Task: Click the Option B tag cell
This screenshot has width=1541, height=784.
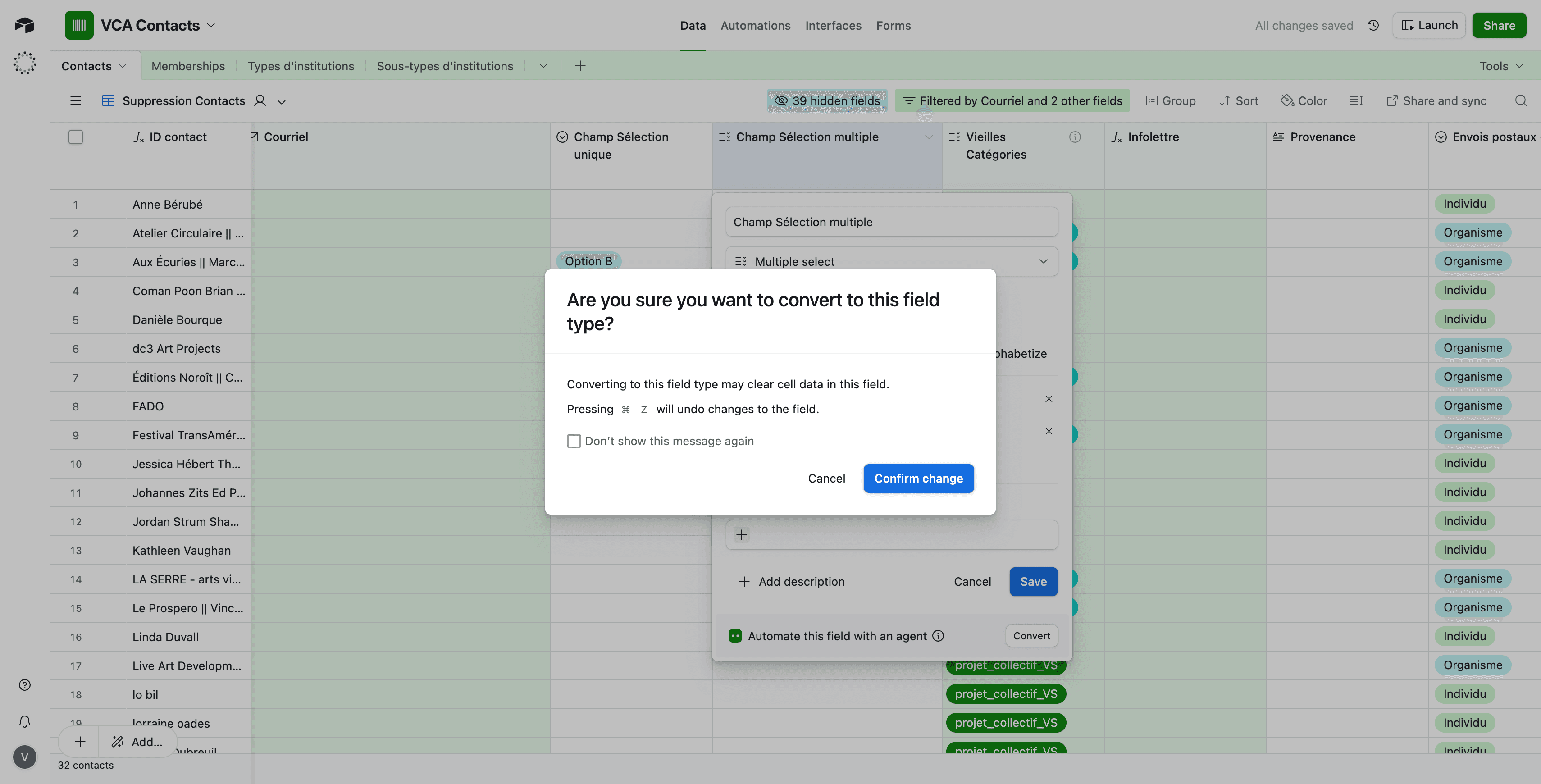Action: [x=588, y=261]
